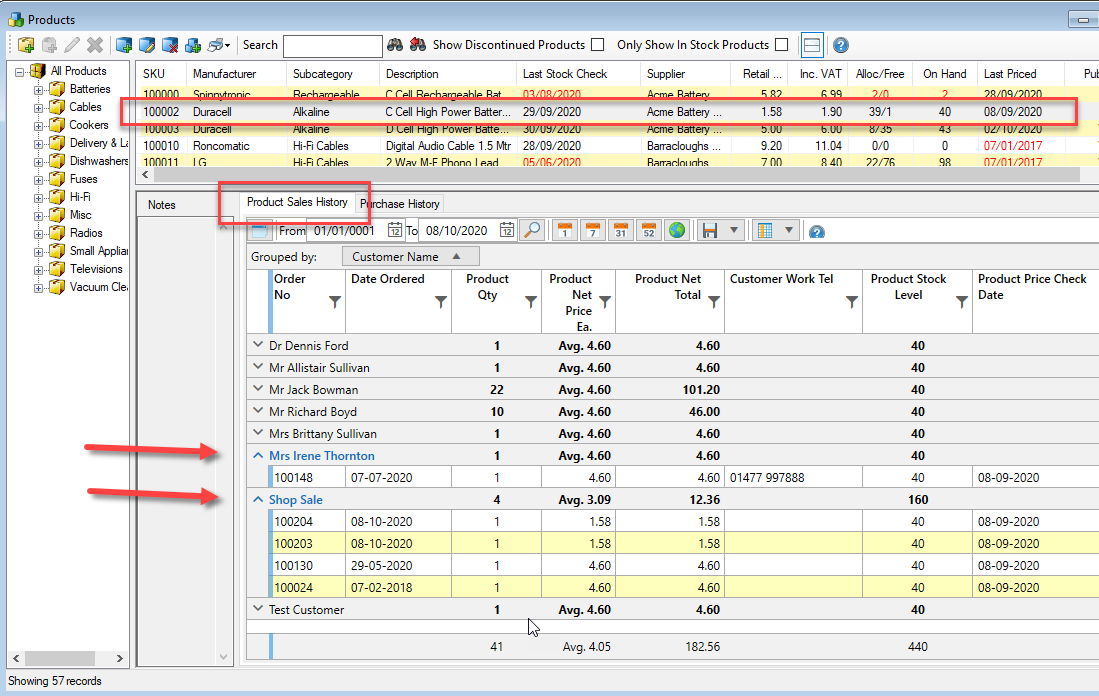Open the grid layout dropdown arrow

point(789,231)
